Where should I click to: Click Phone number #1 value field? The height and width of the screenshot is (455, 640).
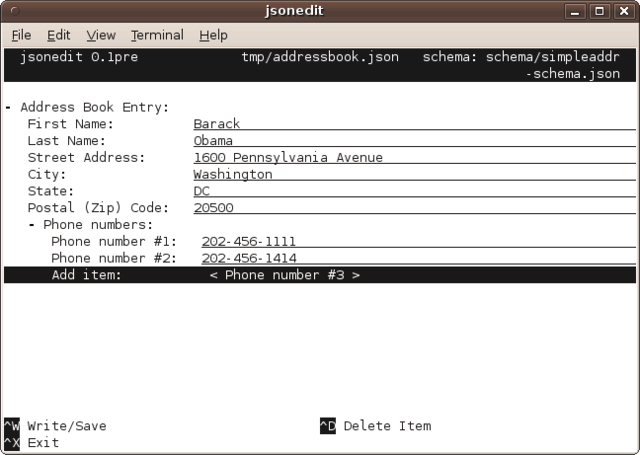pos(249,242)
